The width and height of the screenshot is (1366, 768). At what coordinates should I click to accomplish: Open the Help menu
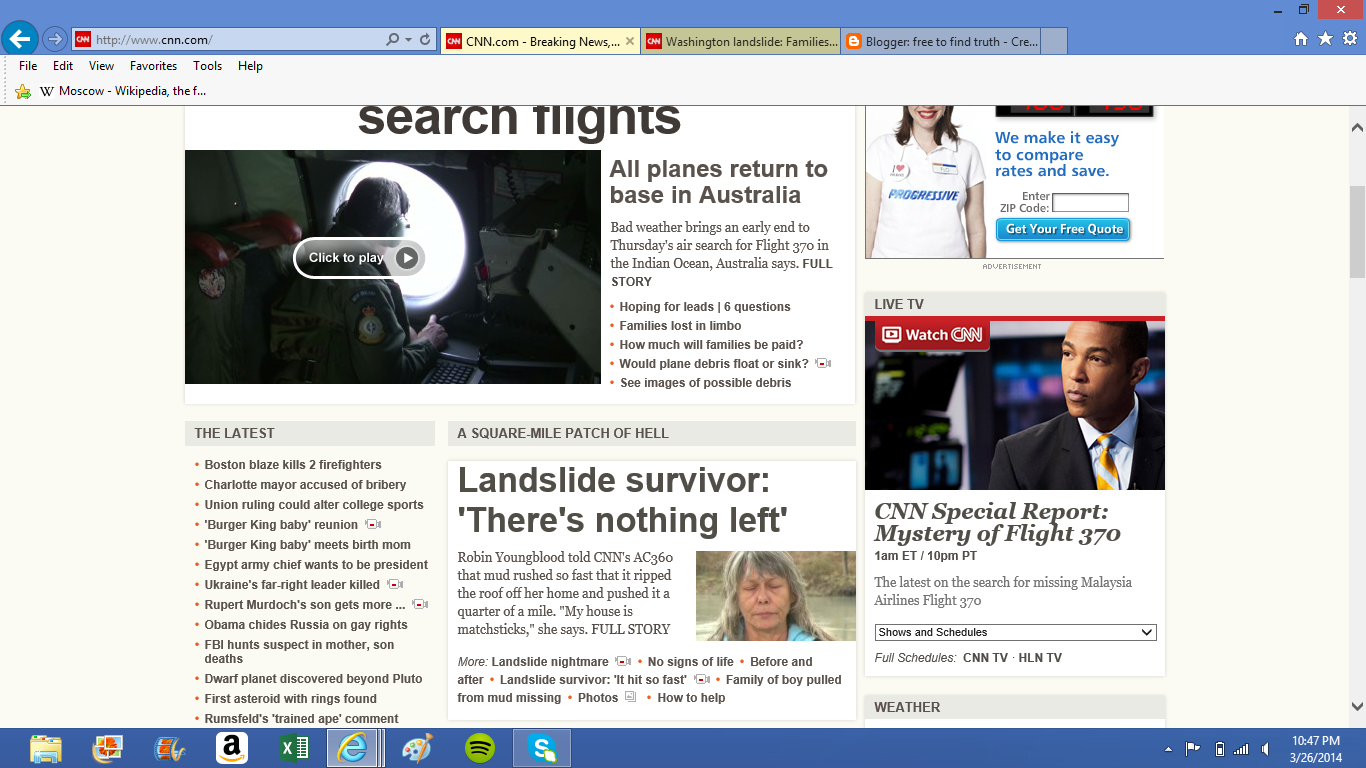250,66
